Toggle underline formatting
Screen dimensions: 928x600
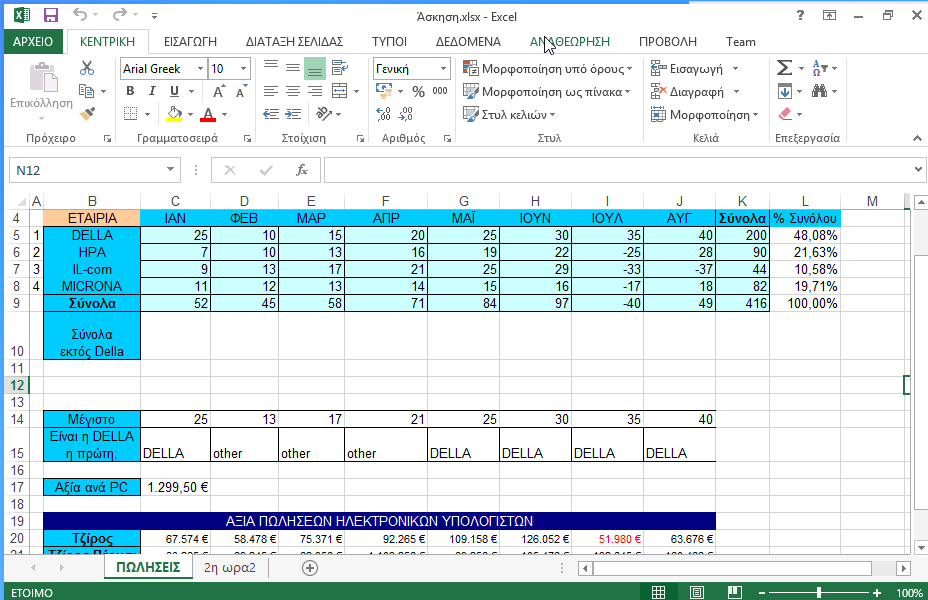[174, 91]
